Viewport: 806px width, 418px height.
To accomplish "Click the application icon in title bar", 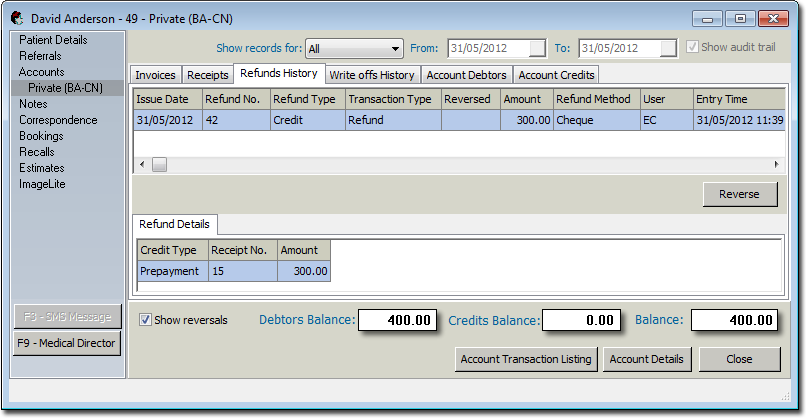I will pos(17,18).
